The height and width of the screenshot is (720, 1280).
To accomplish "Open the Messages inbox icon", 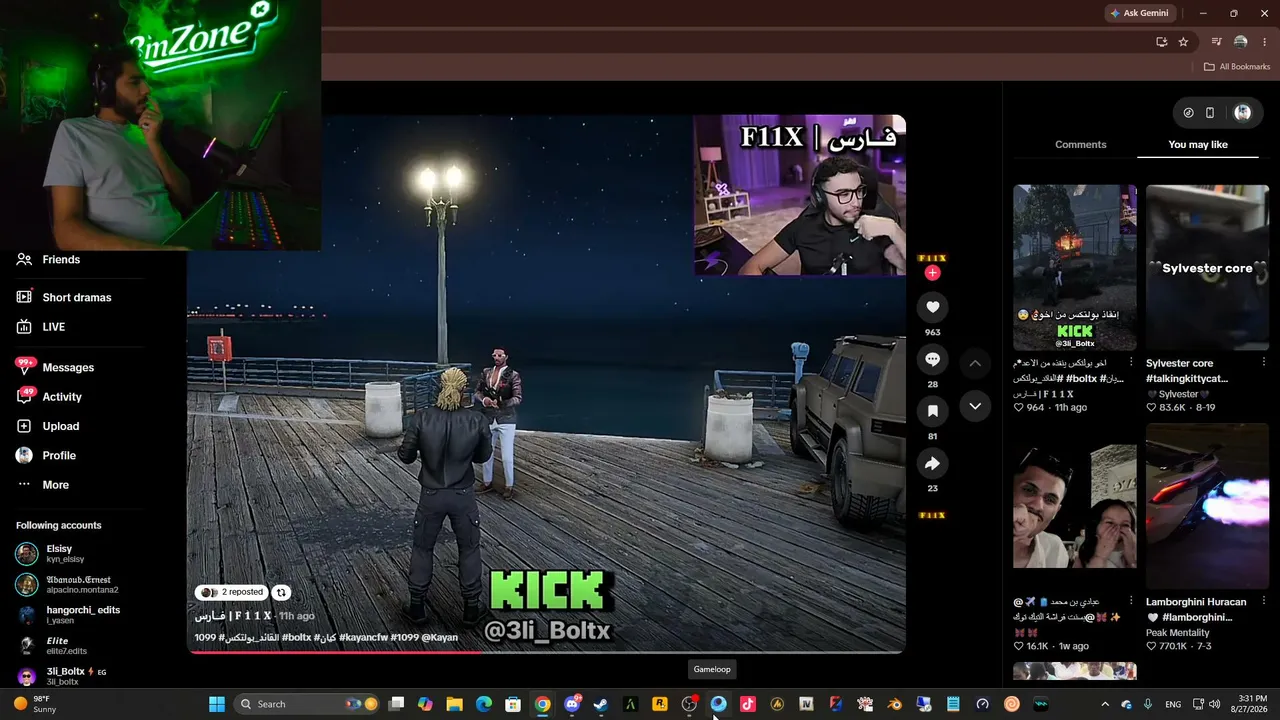I will 24,367.
